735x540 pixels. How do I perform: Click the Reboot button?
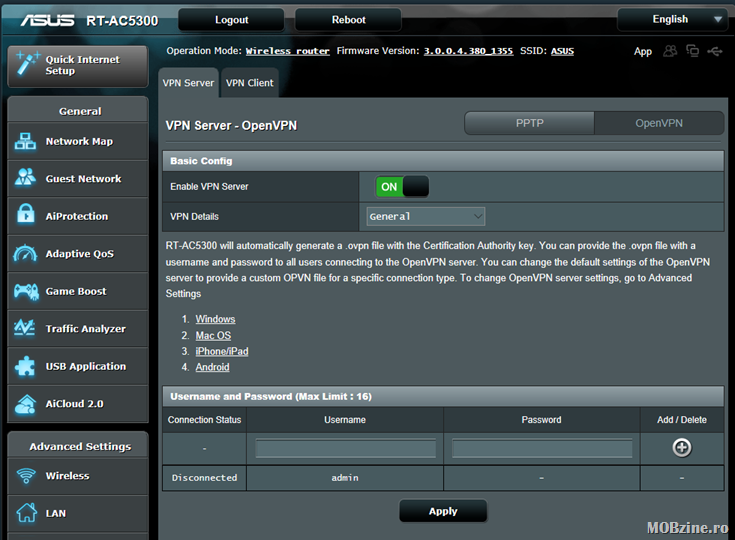(x=348, y=20)
